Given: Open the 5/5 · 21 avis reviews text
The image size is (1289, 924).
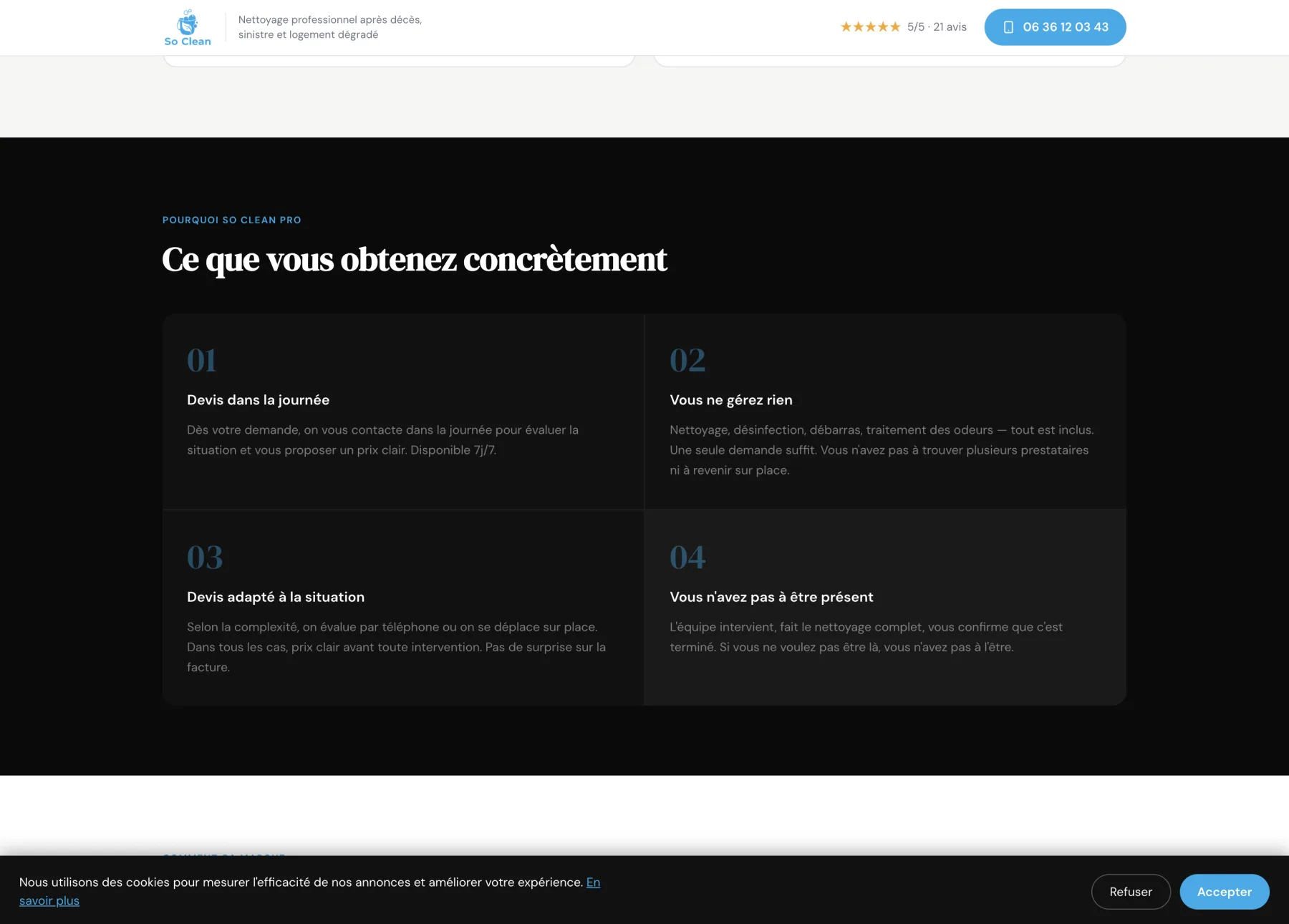Looking at the screenshot, I should click(x=937, y=26).
